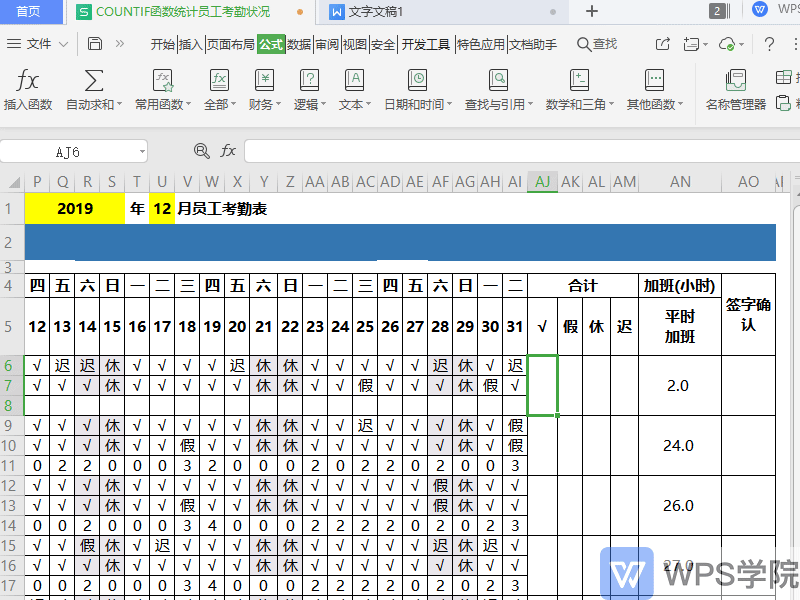Screen dimensions: 800x600
Task: Select the selected cell AJ6 under √ column
Action: point(543,385)
